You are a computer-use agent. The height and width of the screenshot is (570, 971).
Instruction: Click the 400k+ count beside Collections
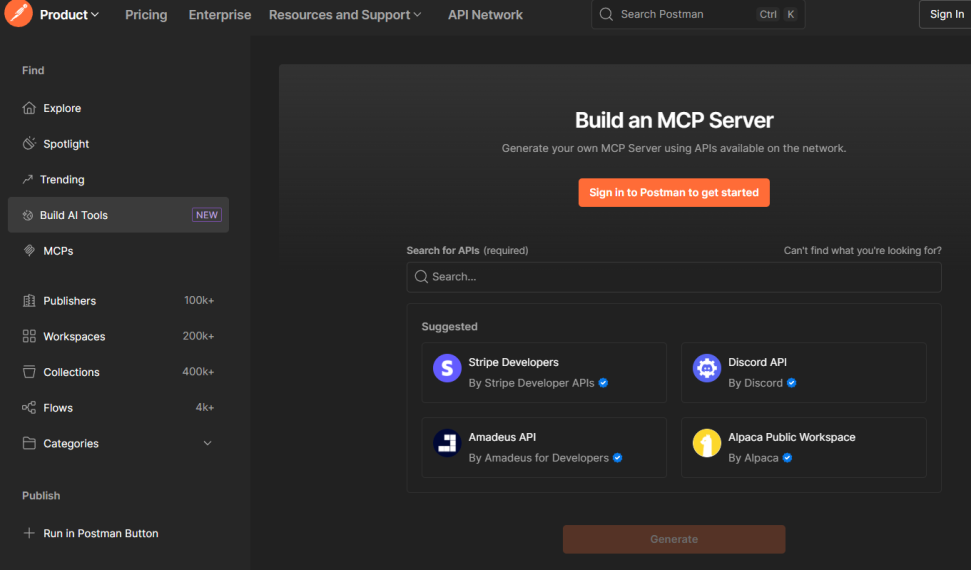[198, 372]
